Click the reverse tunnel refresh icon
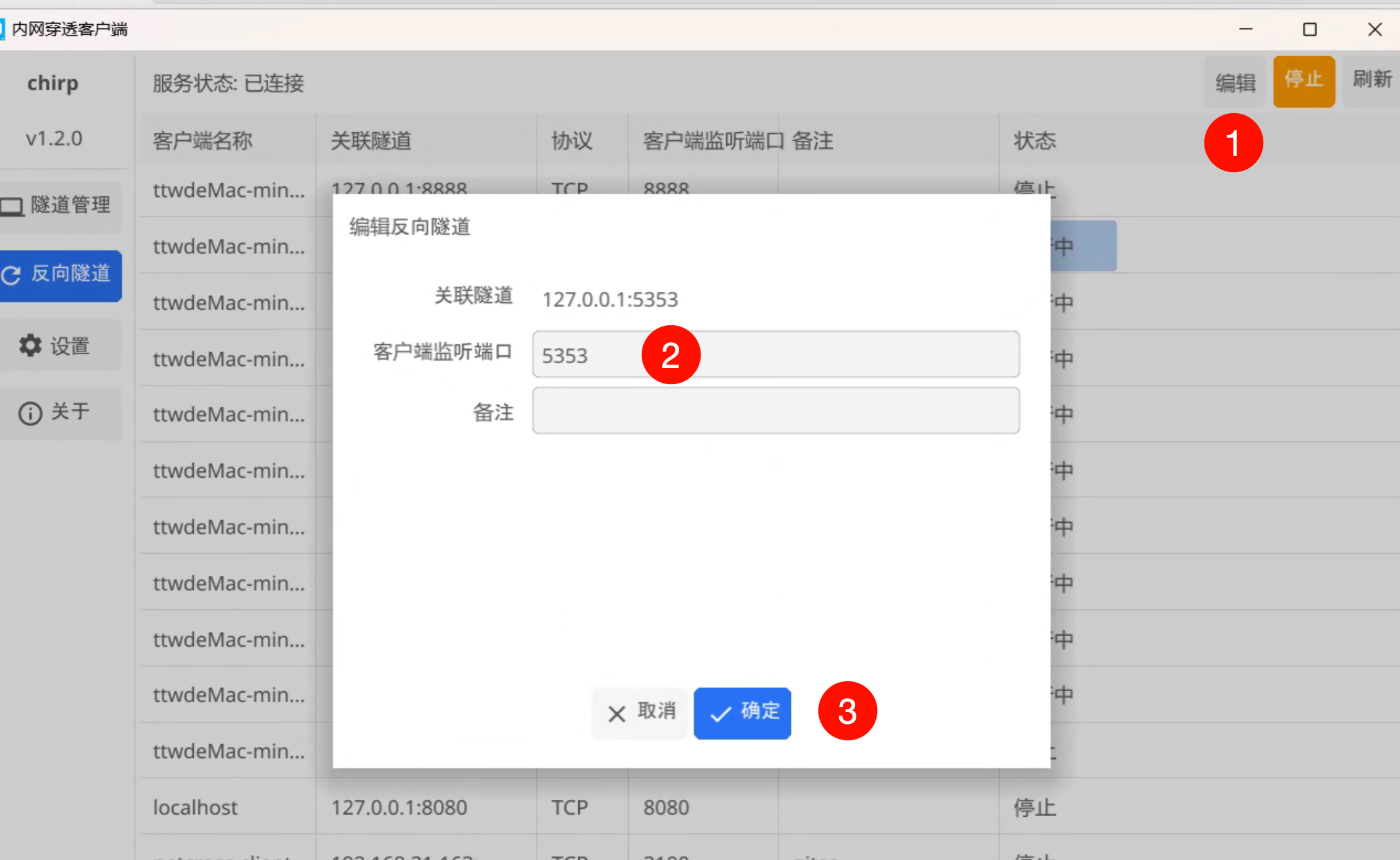This screenshot has width=1400, height=860. [x=11, y=275]
